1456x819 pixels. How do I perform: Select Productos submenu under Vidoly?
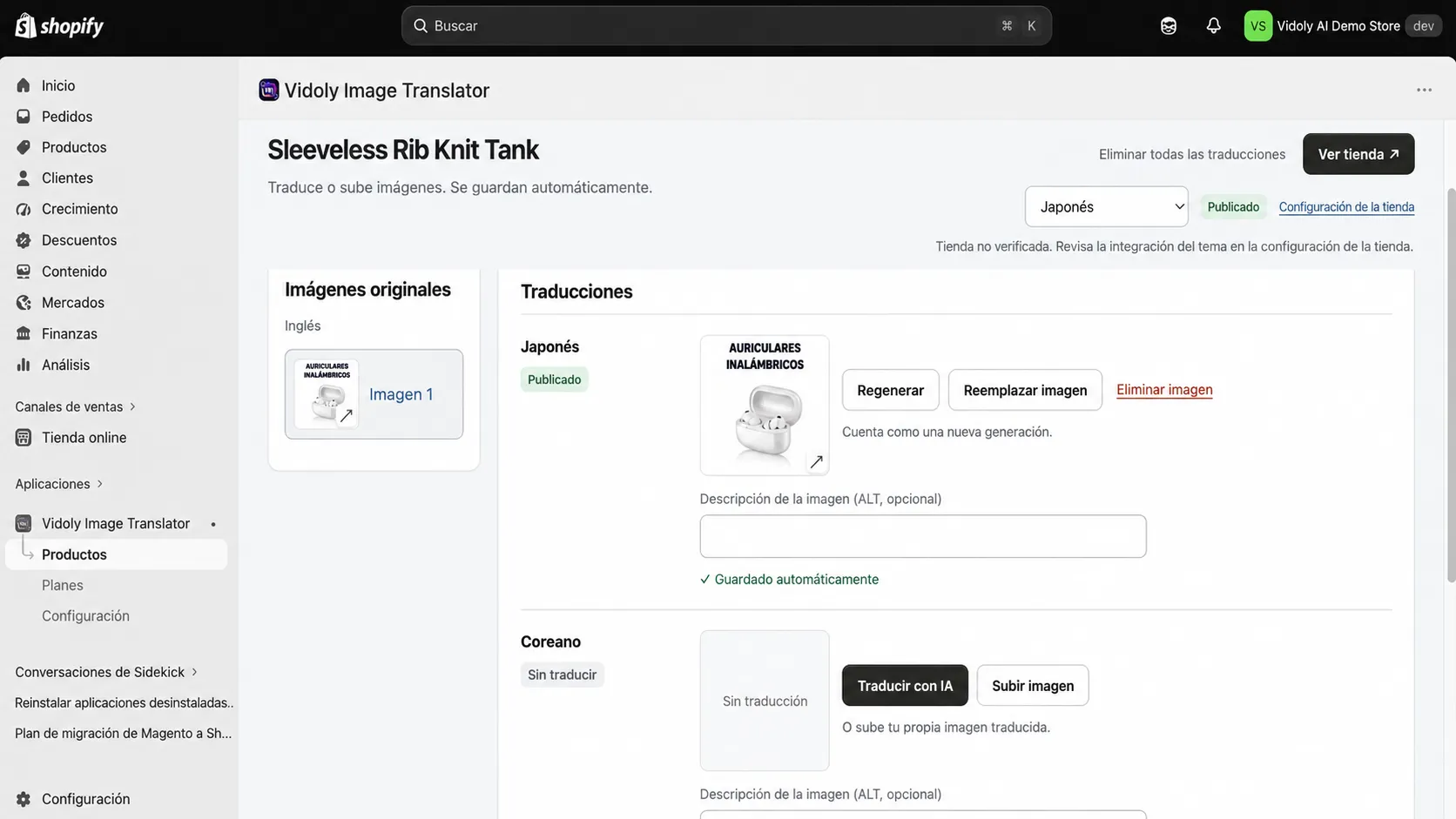(x=116, y=554)
